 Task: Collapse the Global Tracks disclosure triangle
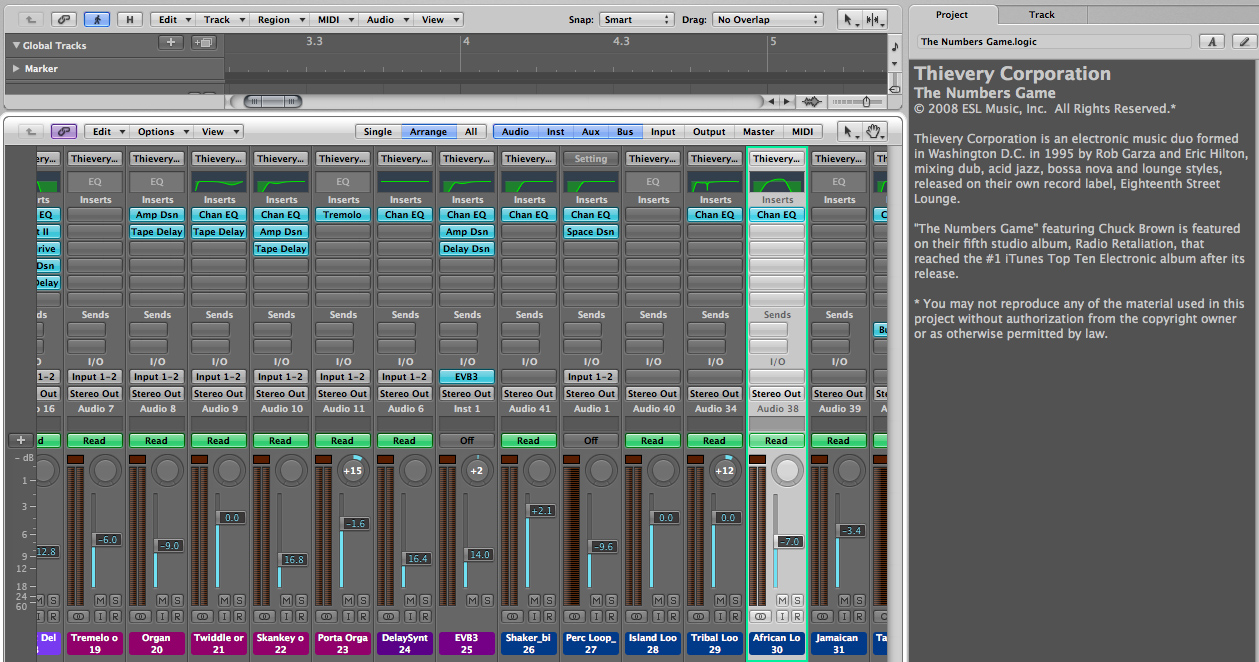pyautogui.click(x=16, y=45)
